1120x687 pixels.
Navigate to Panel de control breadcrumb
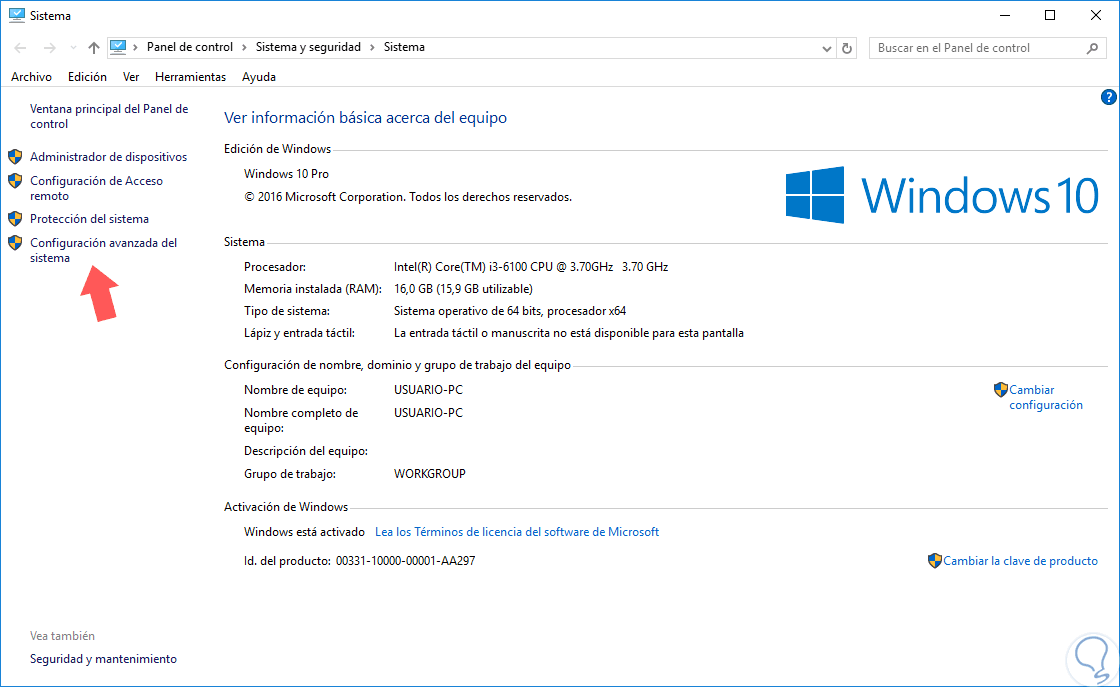tap(190, 47)
